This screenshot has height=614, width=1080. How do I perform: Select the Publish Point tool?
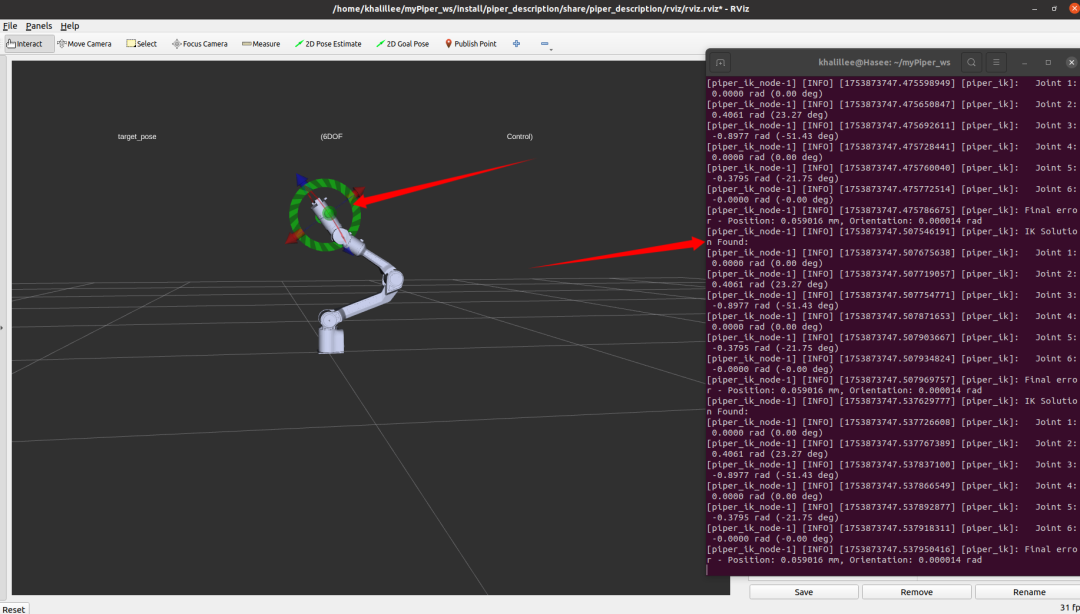pos(470,44)
